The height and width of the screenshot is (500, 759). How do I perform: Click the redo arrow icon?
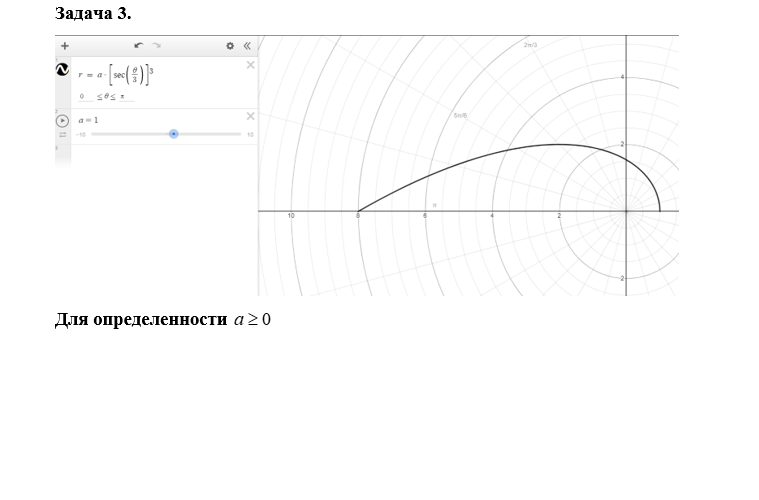pyautogui.click(x=157, y=45)
